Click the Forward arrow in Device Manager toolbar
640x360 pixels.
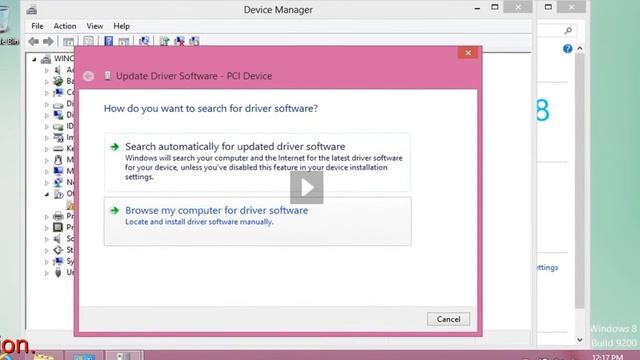pyautogui.click(x=48, y=41)
